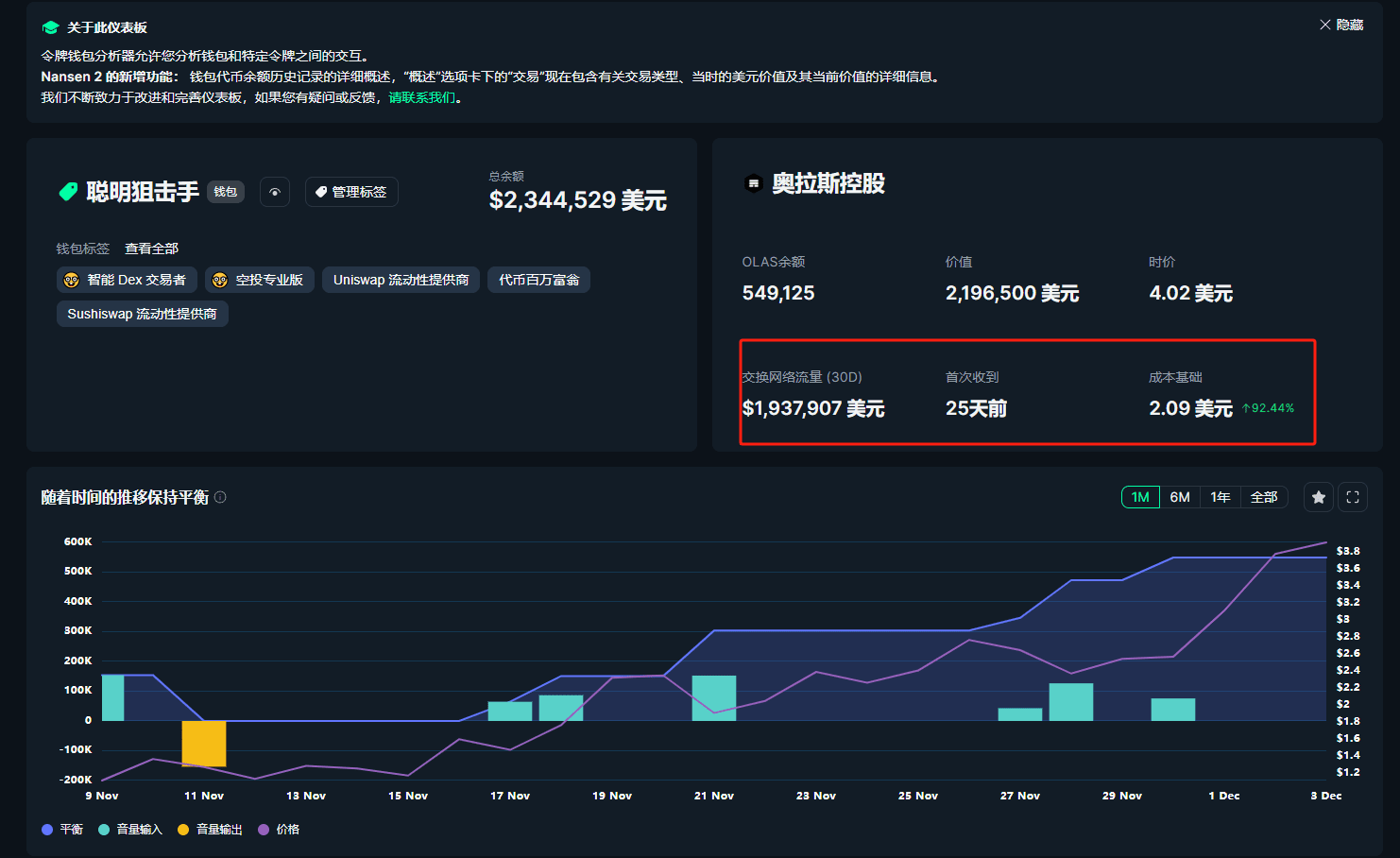Expand the chart to fullscreen
The image size is (1400, 858).
pyautogui.click(x=1353, y=497)
